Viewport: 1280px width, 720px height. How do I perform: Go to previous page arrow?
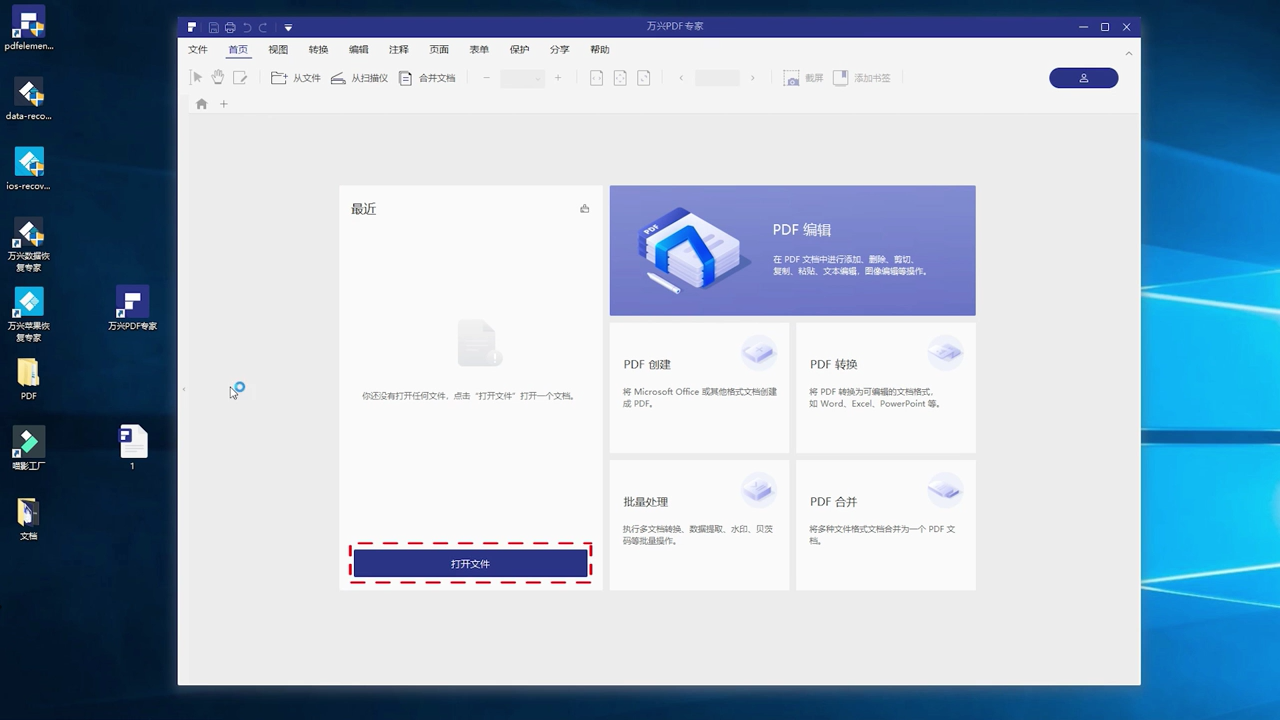click(x=681, y=78)
